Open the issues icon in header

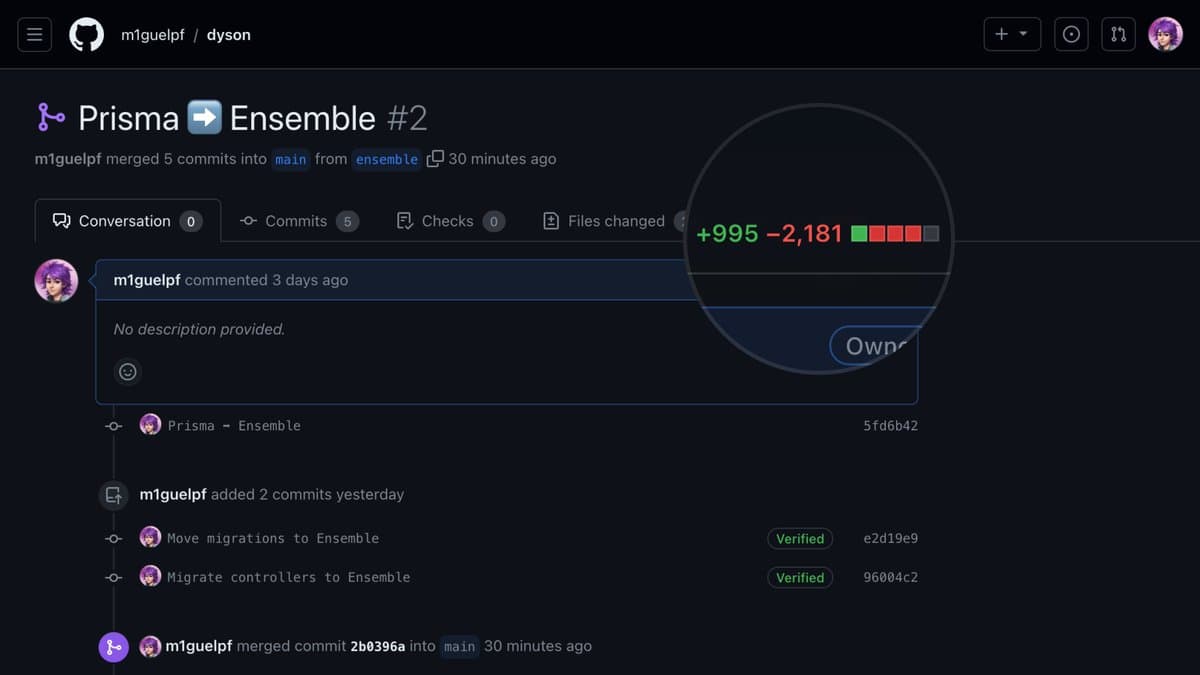pyautogui.click(x=1071, y=35)
